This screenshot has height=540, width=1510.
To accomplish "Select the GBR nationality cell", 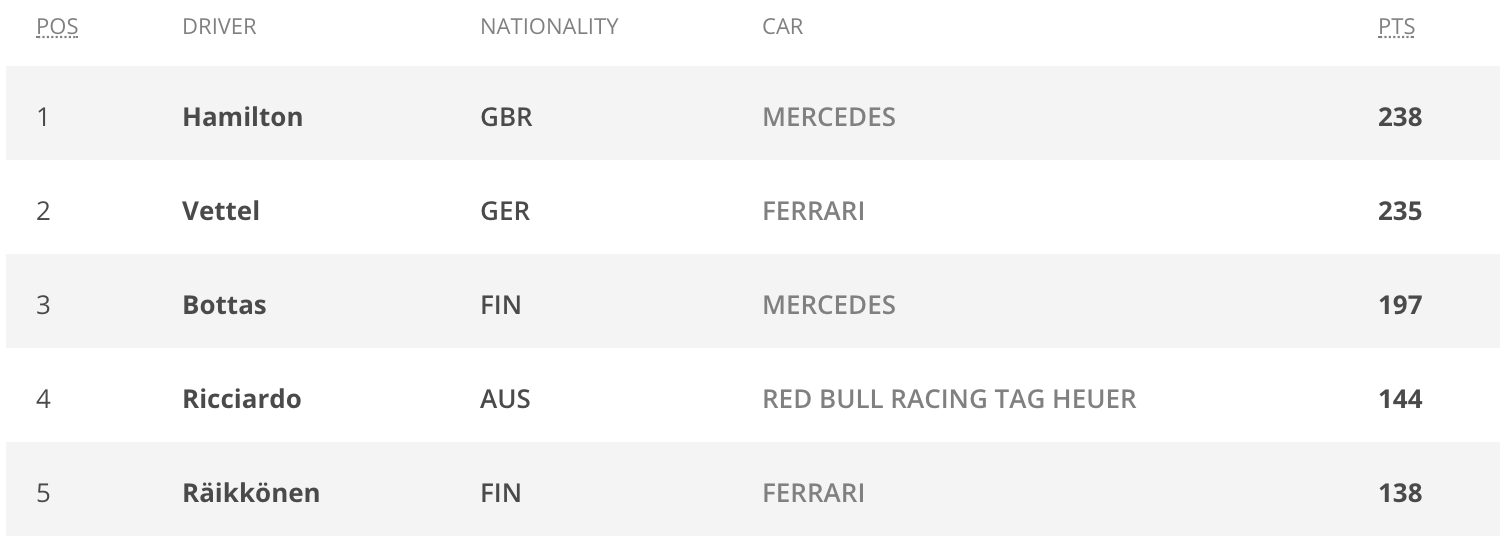I will tap(506, 117).
